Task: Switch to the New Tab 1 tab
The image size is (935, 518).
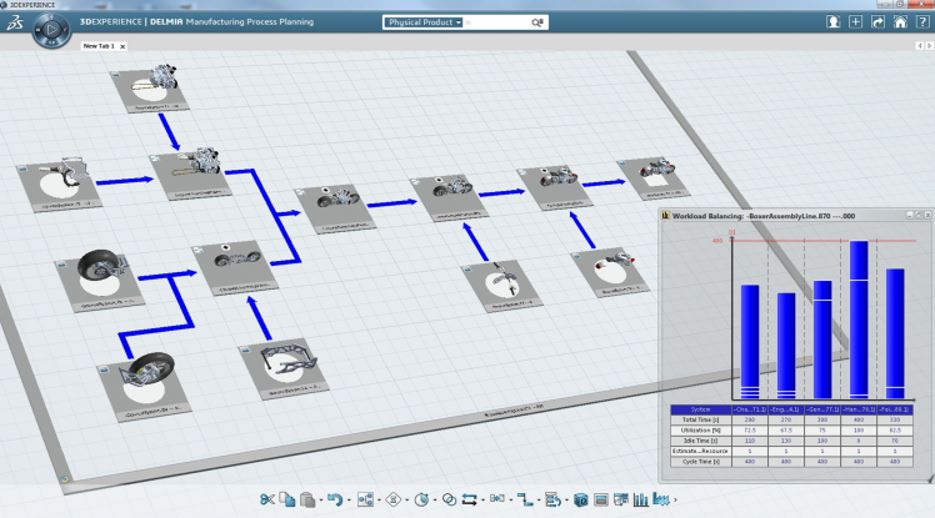Action: coord(97,46)
